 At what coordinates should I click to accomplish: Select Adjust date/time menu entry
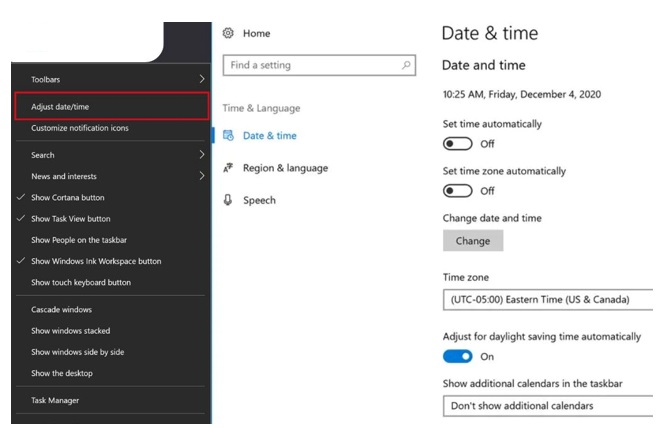tap(112, 107)
